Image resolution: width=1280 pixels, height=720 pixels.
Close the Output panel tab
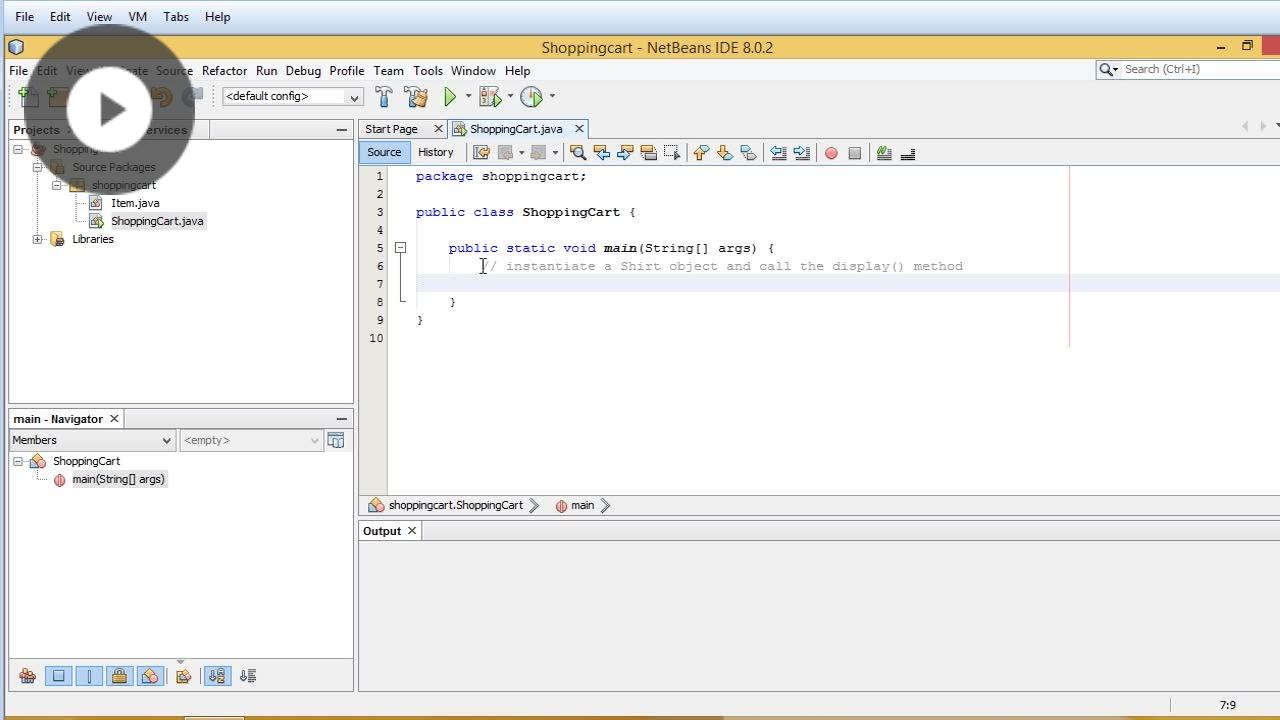tap(411, 531)
